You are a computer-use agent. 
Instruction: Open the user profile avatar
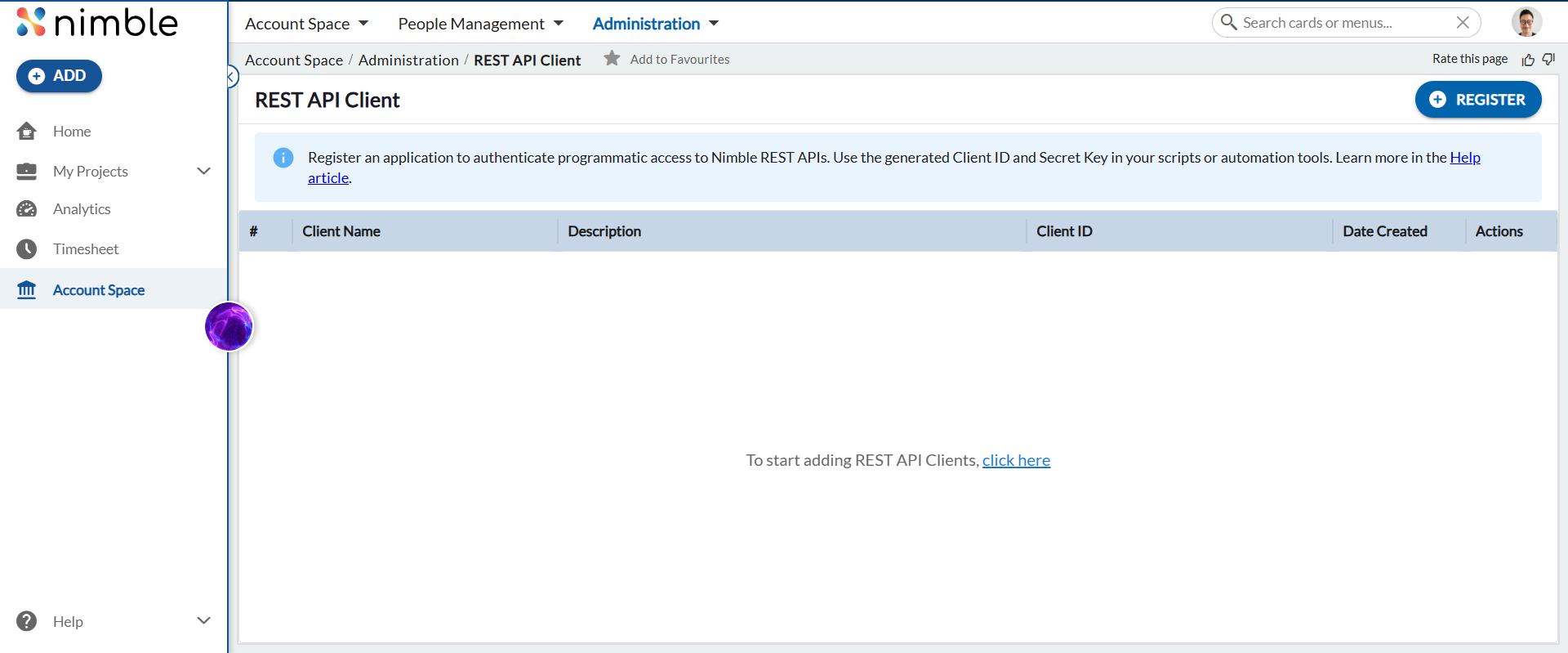pos(1526,22)
